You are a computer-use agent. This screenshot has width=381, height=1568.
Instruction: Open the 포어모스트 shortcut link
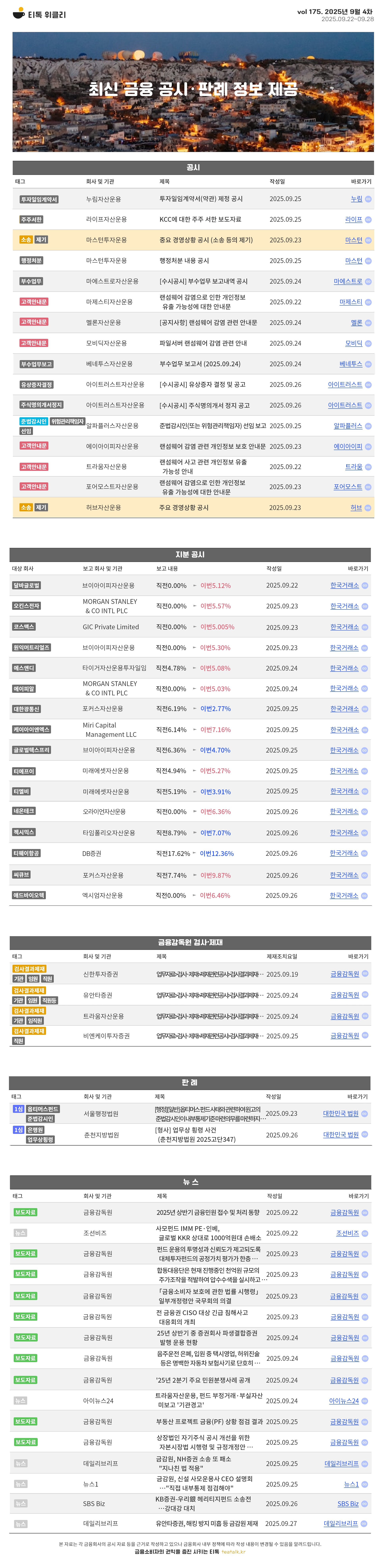click(x=347, y=487)
